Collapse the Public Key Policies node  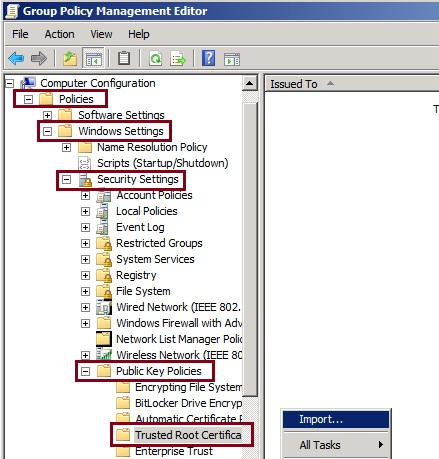click(x=85, y=371)
